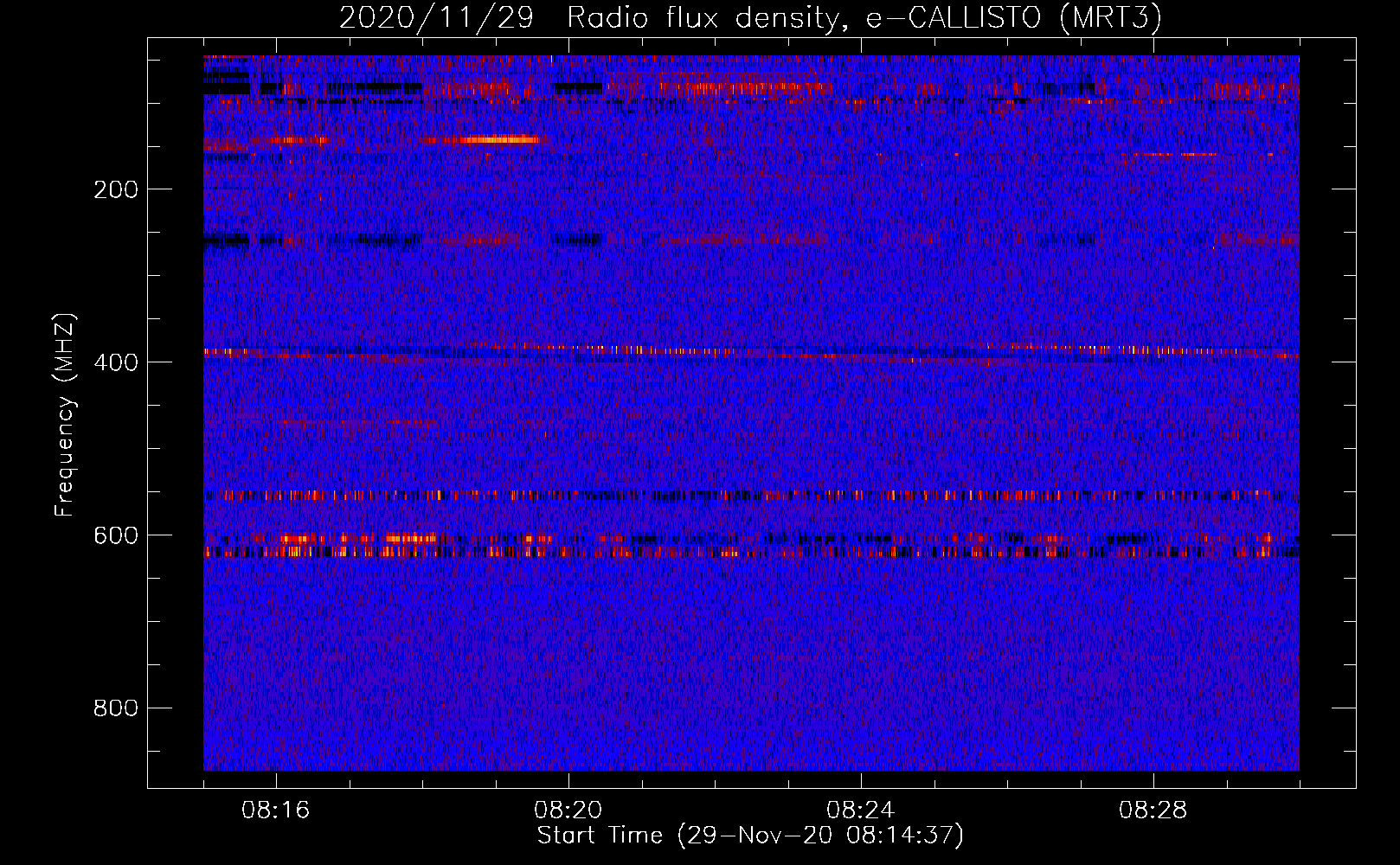Click the 08:20 time tick label

568,811
